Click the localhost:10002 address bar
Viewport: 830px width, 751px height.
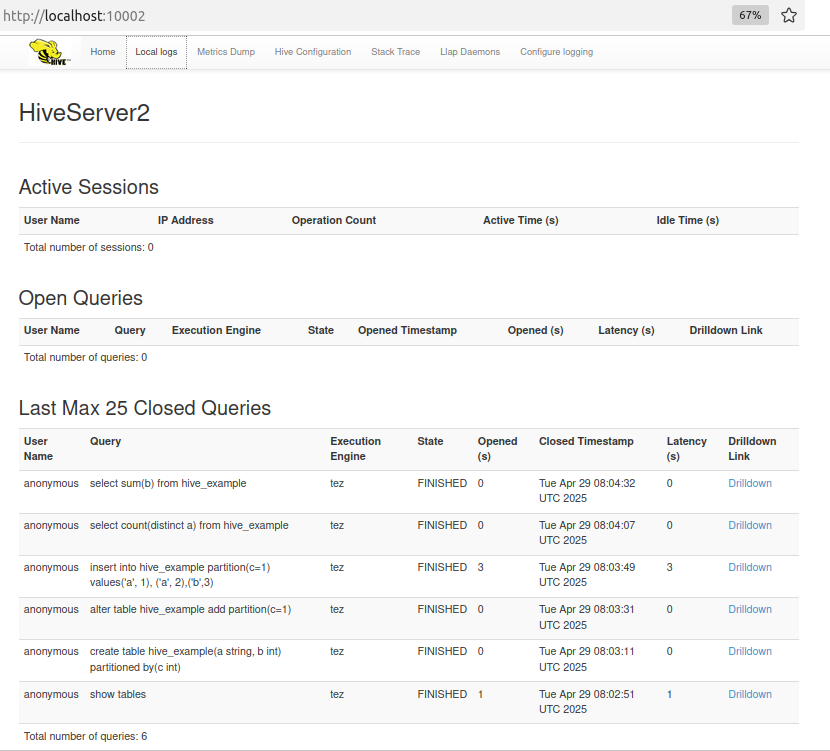pos(74,16)
